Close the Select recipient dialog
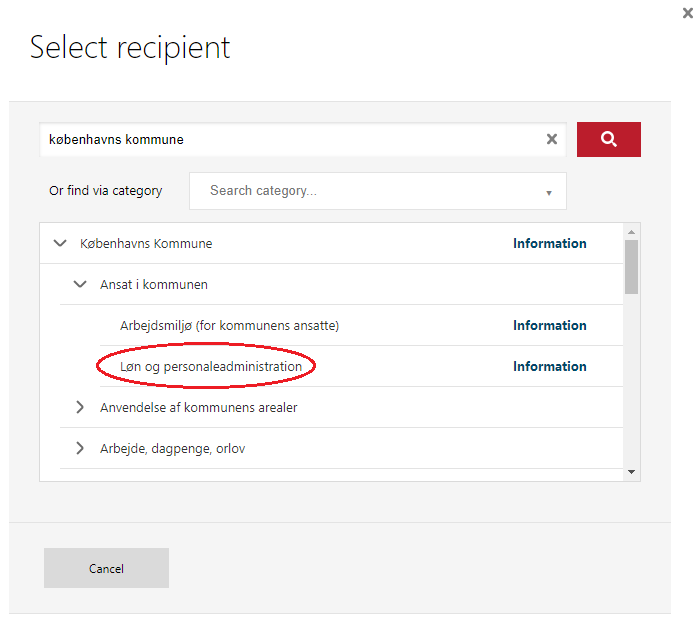 pos(688,13)
